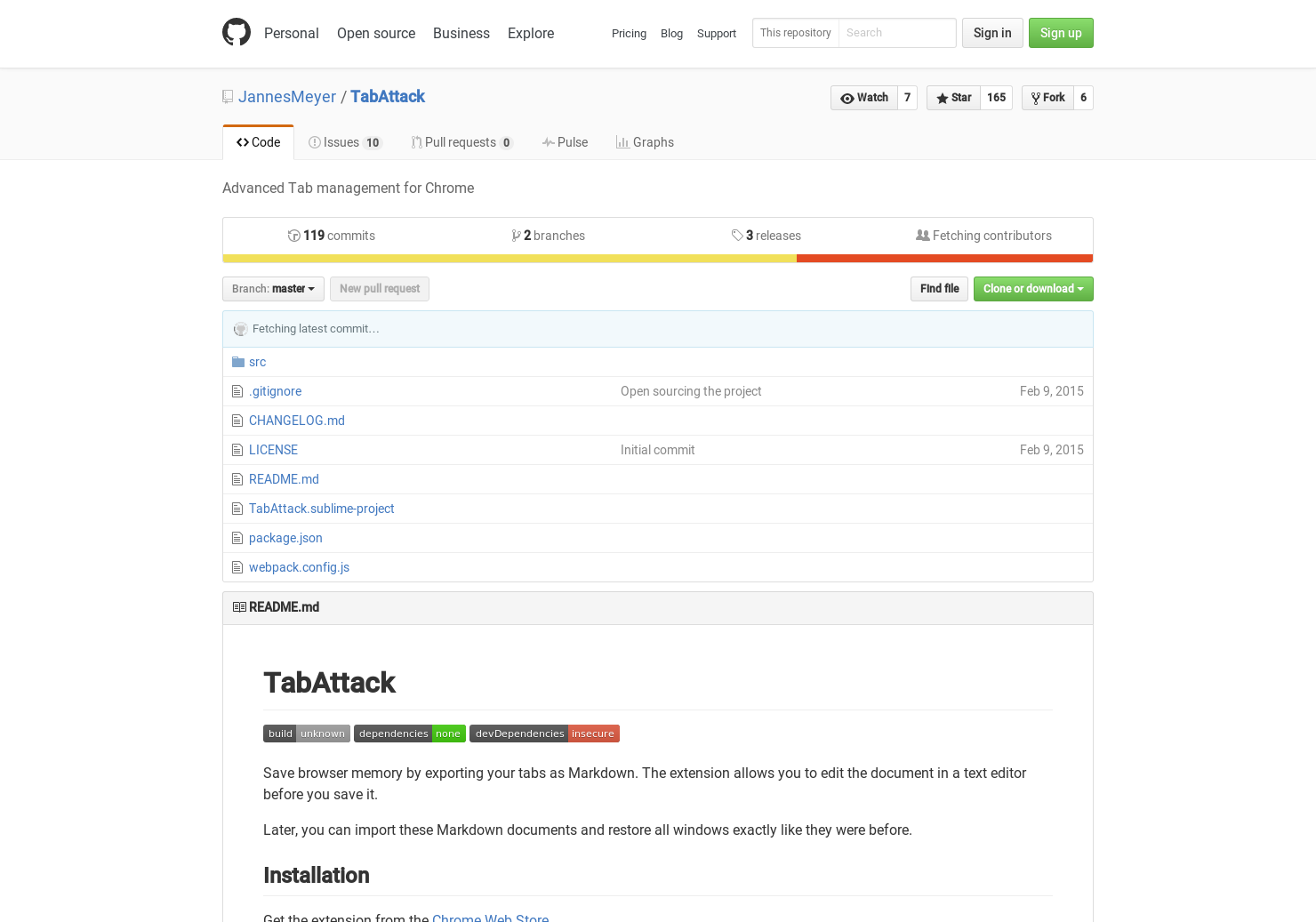
Task: Star the TabAttack repository
Action: tap(953, 98)
